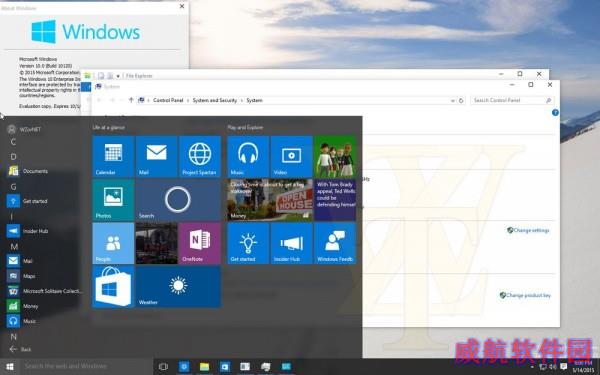Open the Photos tile

(113, 200)
